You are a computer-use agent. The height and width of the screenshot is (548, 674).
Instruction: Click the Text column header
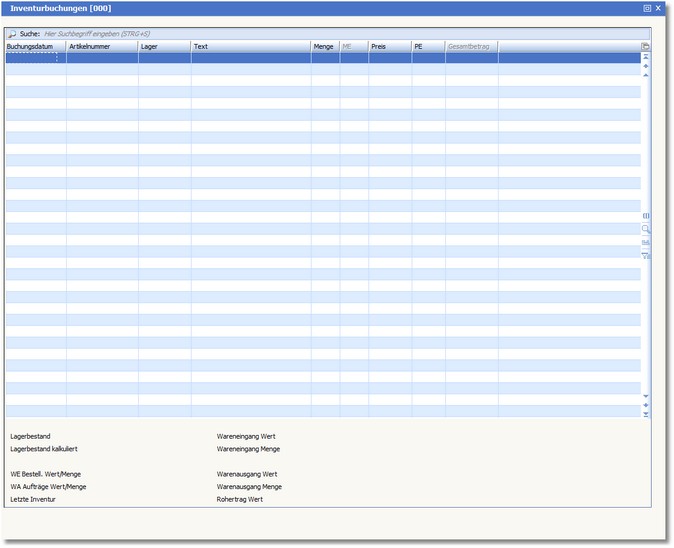click(x=250, y=46)
